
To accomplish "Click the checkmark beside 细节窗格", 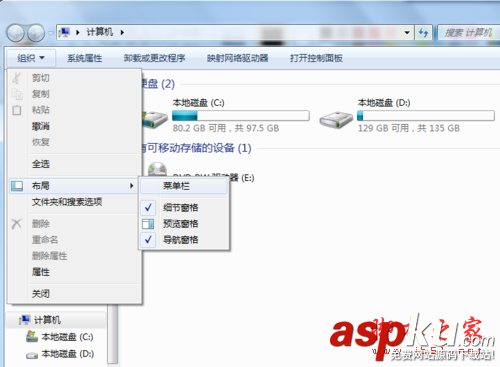I will pos(148,208).
